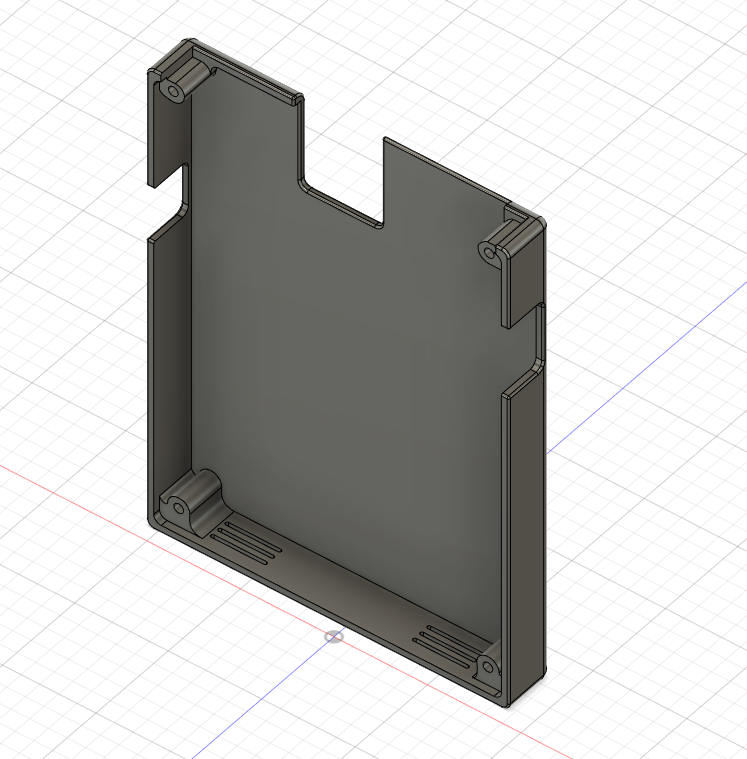Pick the left group of vent slots
Image resolution: width=747 pixels, height=759 pixels.
(x=247, y=544)
